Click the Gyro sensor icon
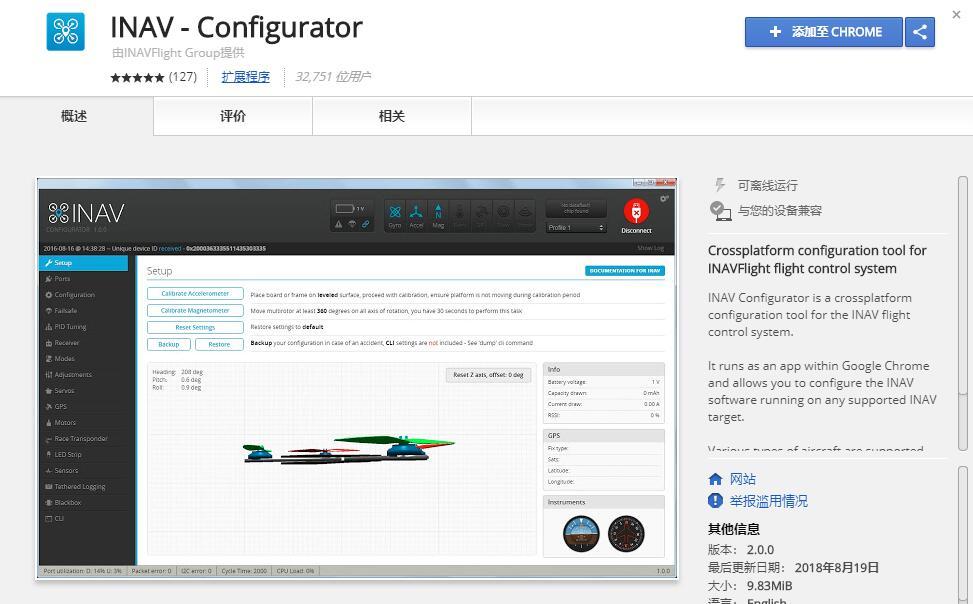Viewport: 973px width, 604px height. pyautogui.click(x=395, y=213)
